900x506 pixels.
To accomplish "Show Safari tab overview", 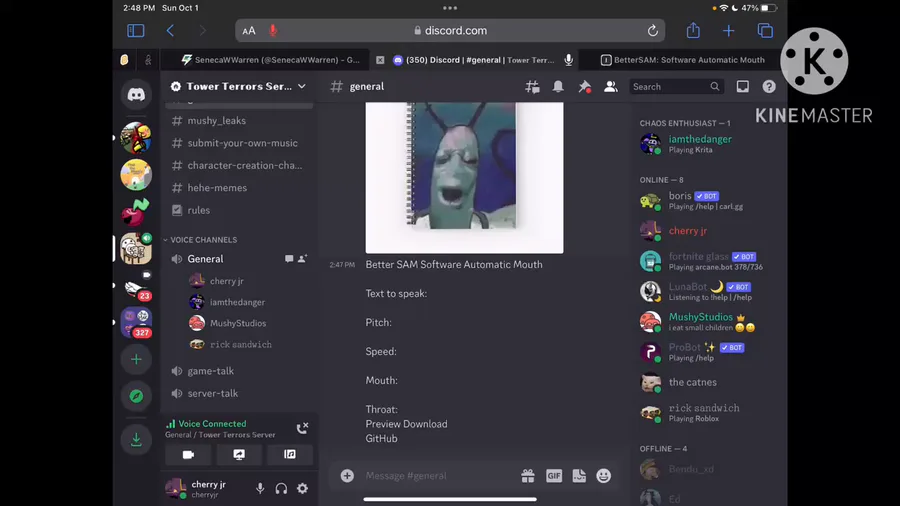I will 765,30.
